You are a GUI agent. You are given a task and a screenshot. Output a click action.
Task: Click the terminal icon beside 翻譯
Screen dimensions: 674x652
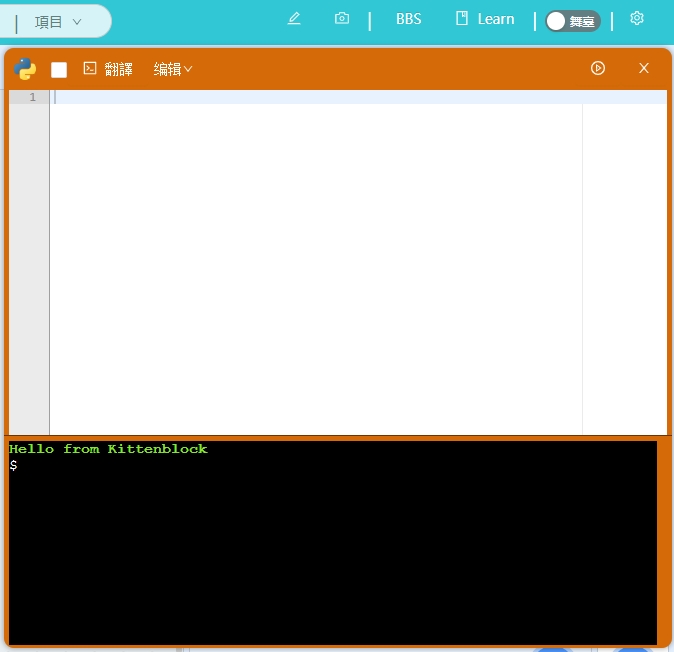tap(90, 69)
